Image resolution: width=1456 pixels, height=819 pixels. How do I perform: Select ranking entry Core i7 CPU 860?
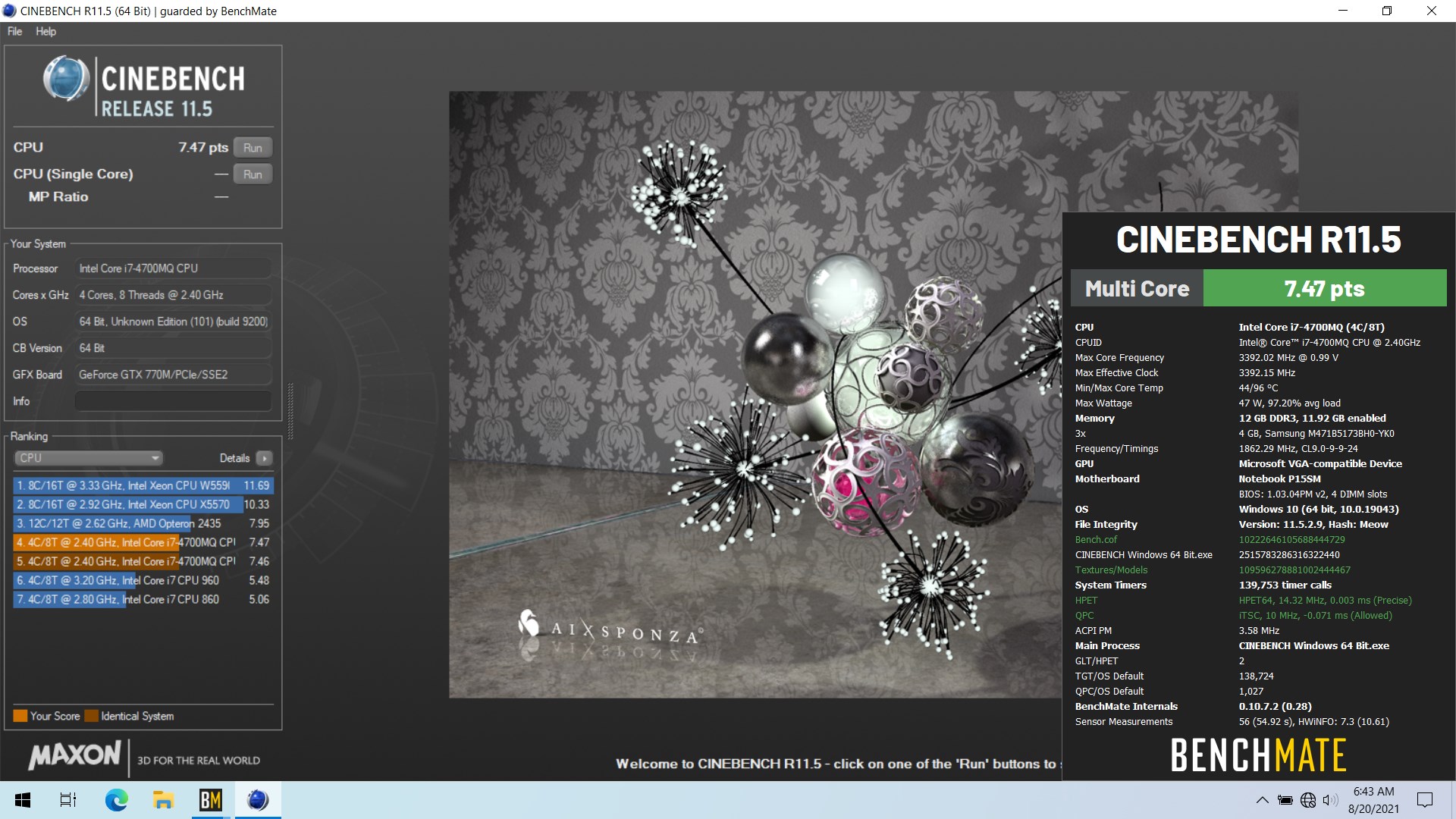[x=143, y=599]
